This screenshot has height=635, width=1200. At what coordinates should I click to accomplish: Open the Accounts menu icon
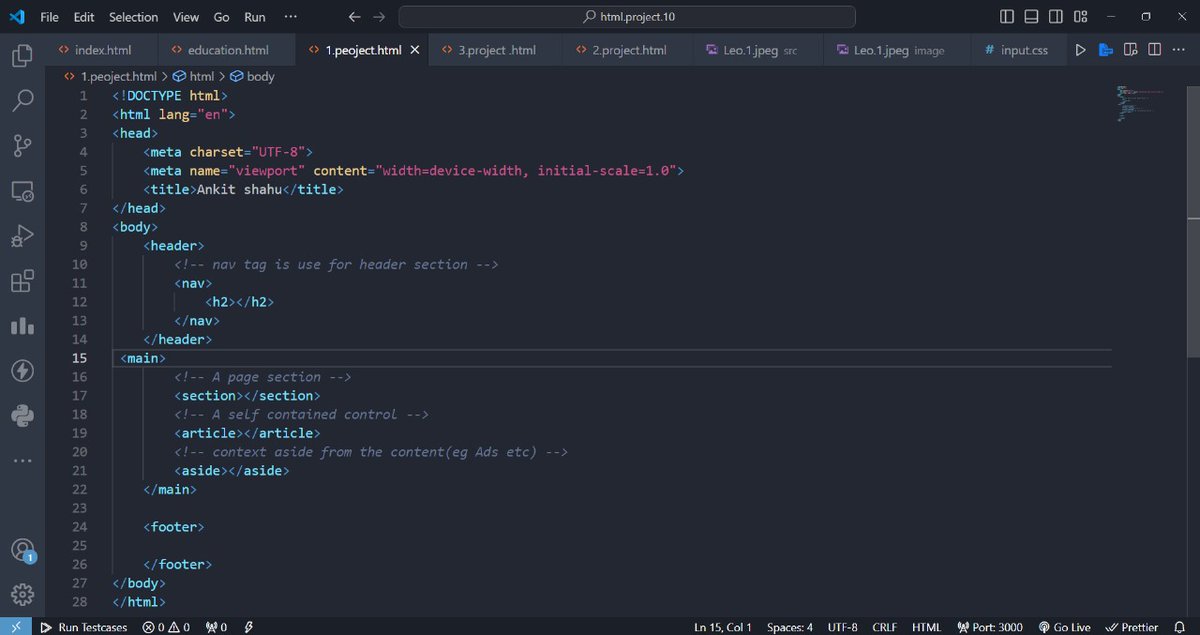[x=22, y=550]
